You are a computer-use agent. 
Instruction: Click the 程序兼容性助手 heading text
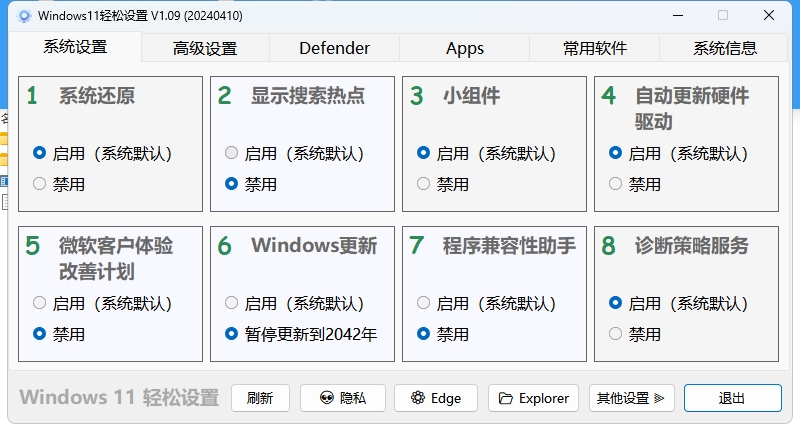509,246
